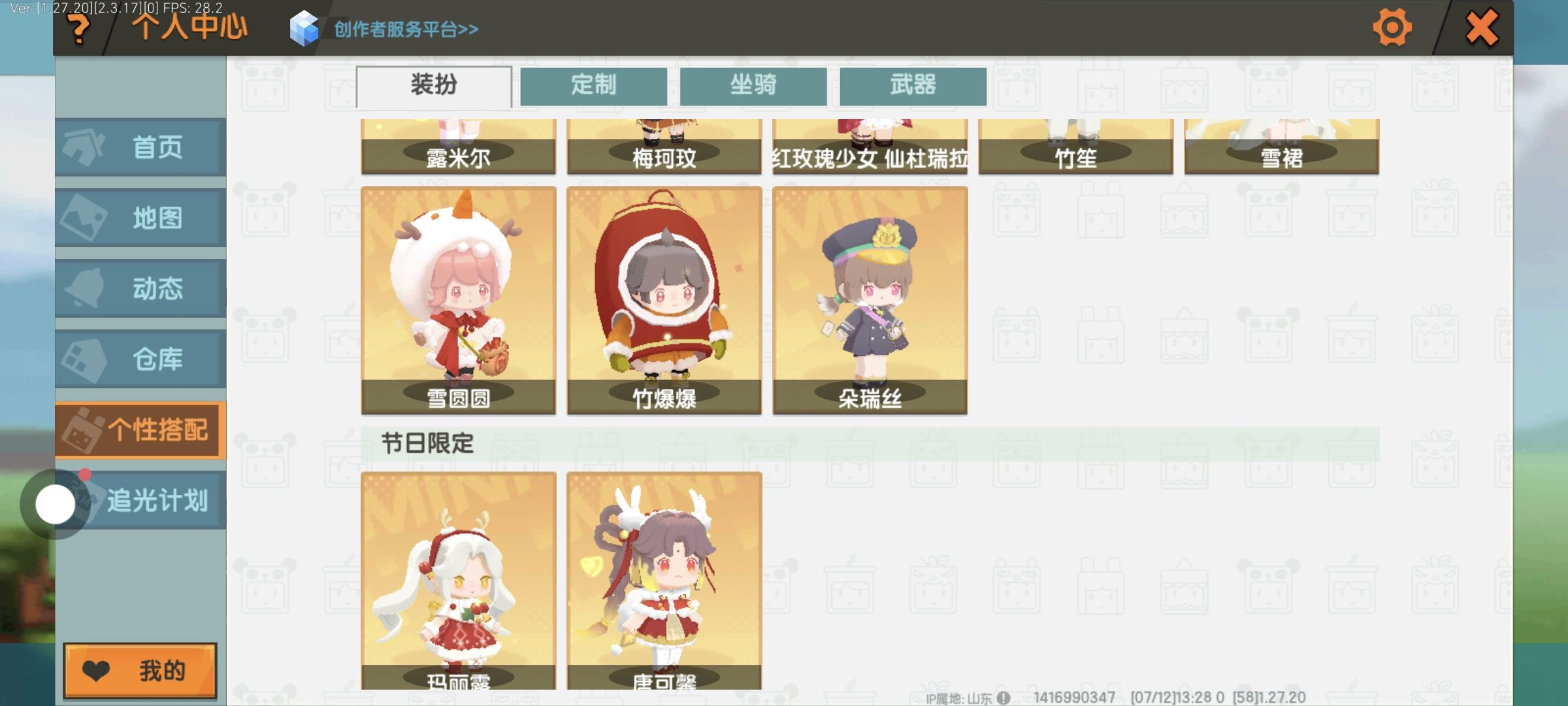Viewport: 1568px width, 706px height.
Task: Select the 装扮 tab
Action: coord(434,86)
